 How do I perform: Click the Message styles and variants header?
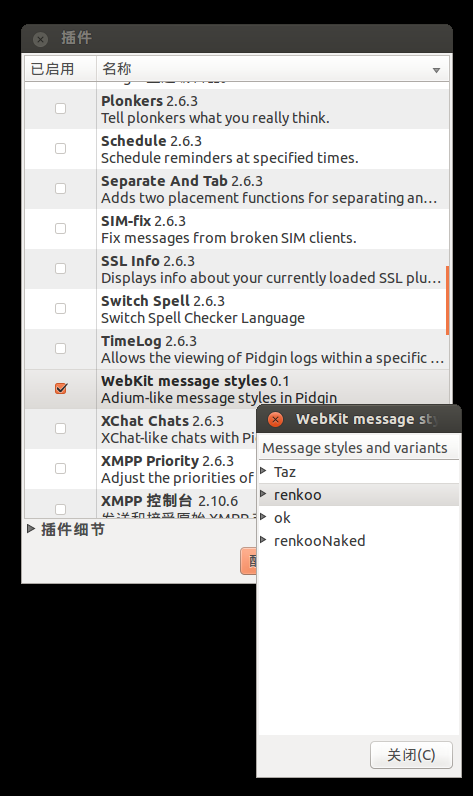[358, 448]
